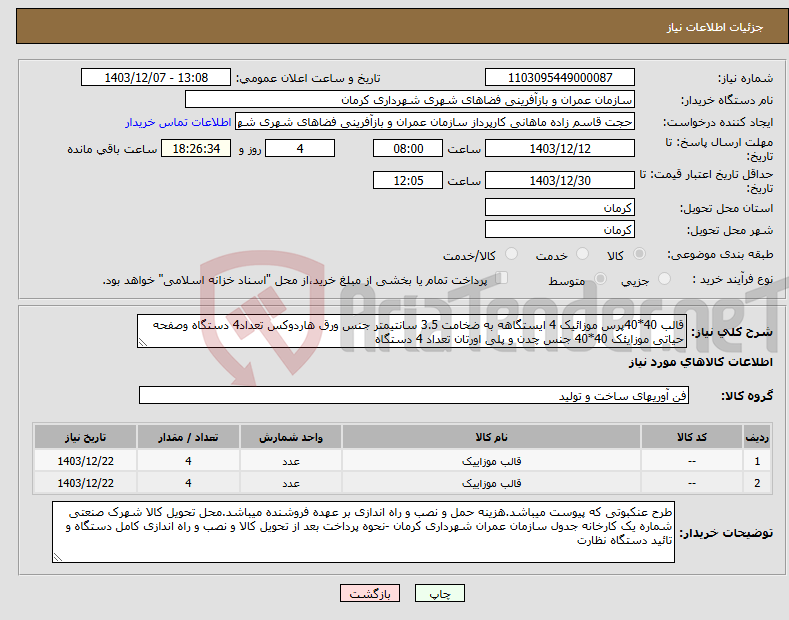Click the کد کالا column header
789x620 pixels.
click(692, 437)
